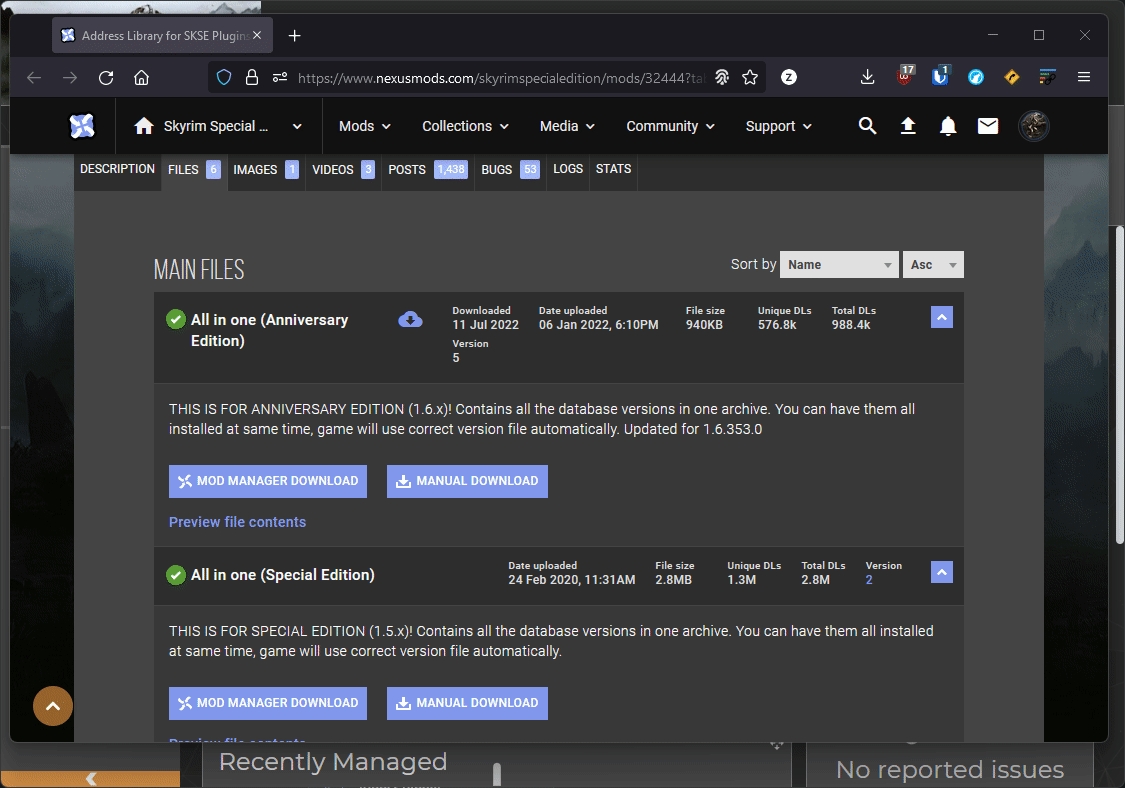The height and width of the screenshot is (788, 1125).
Task: Click Mod Manager Download for Anniversary Edition
Action: [267, 481]
